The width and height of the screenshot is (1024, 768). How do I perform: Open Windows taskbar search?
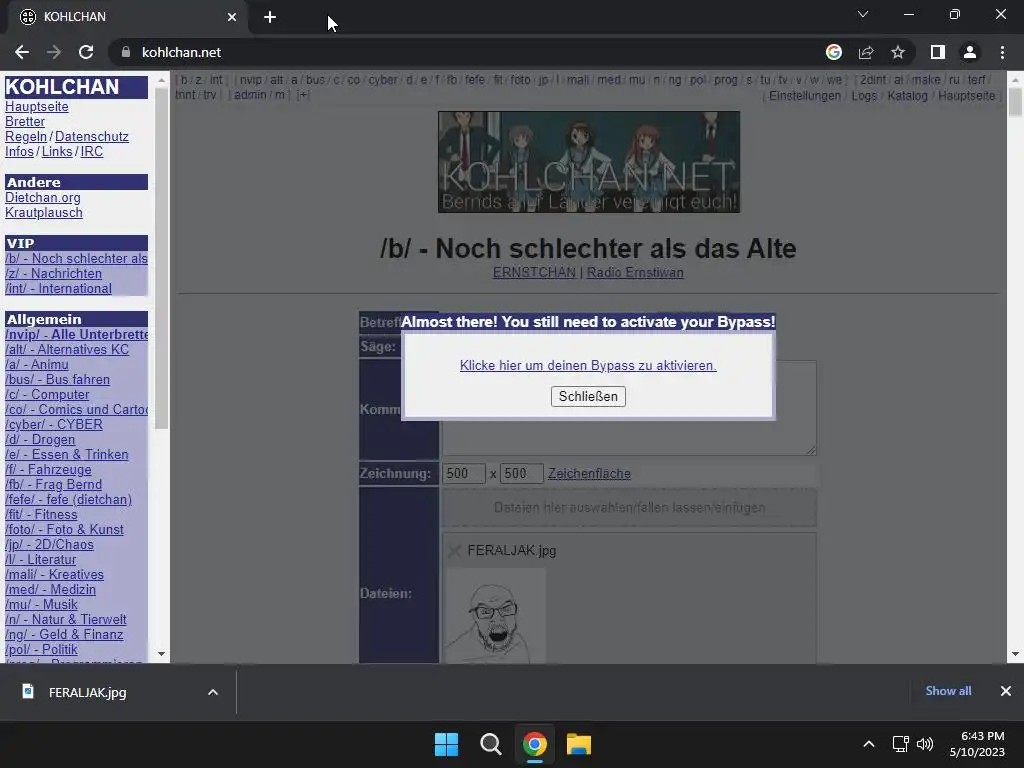click(x=490, y=744)
